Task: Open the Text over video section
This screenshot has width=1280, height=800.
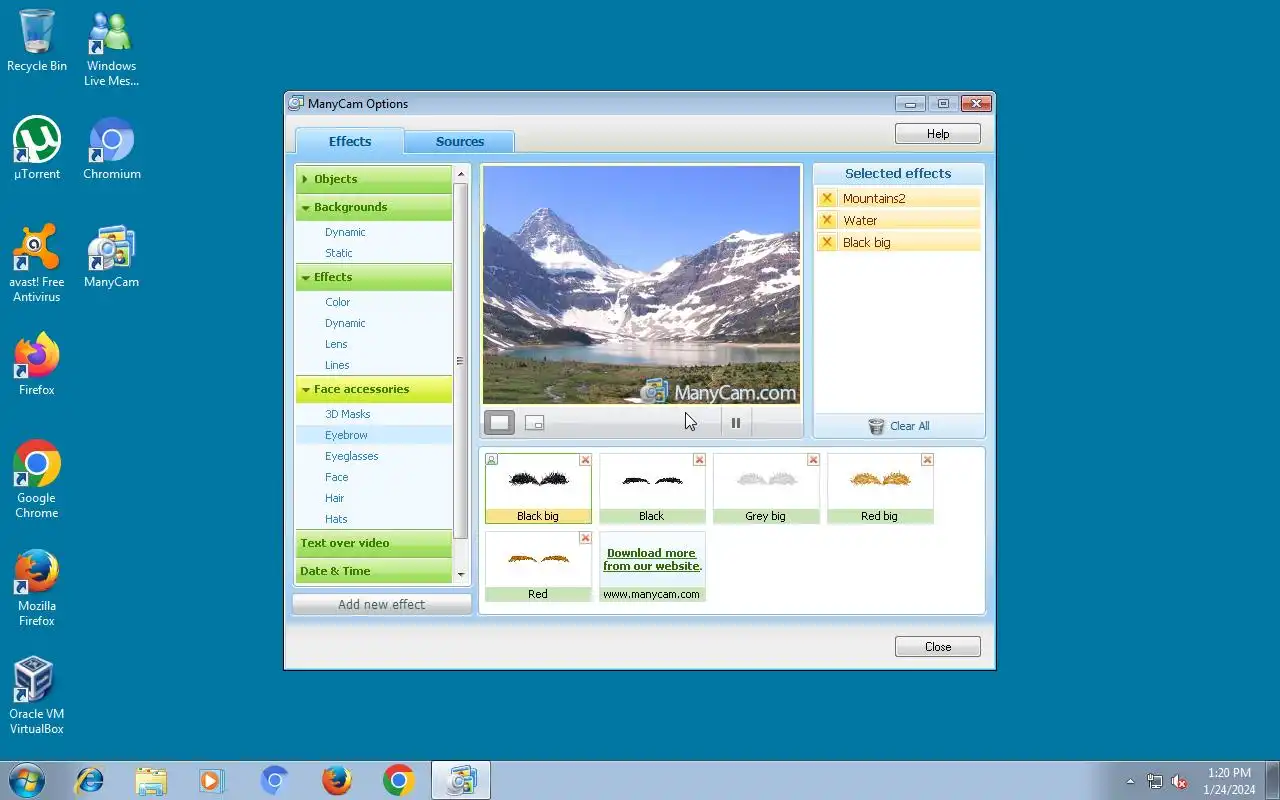Action: point(374,543)
